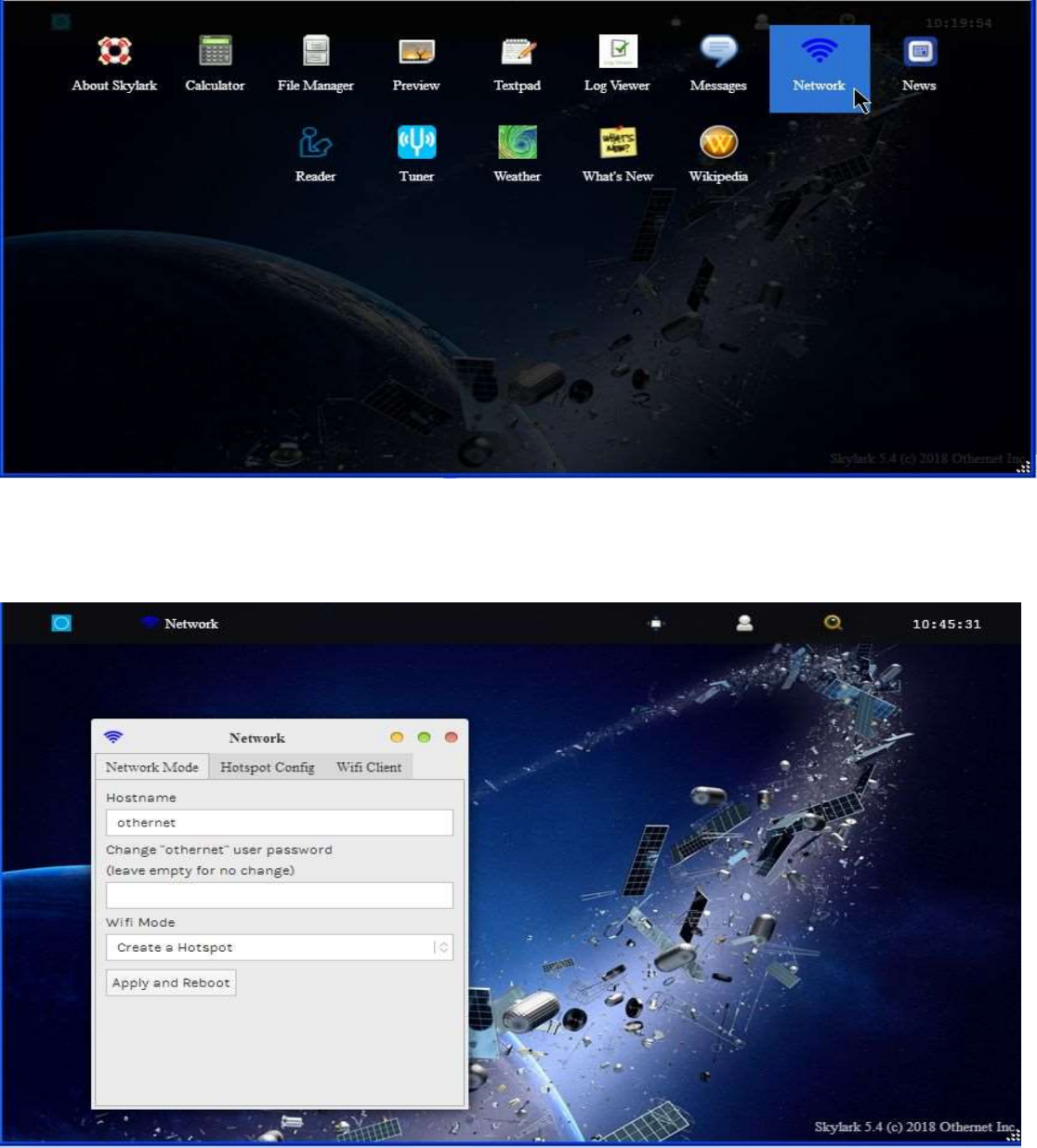The width and height of the screenshot is (1037, 1148).
Task: Select the Network Mode tab
Action: (151, 767)
